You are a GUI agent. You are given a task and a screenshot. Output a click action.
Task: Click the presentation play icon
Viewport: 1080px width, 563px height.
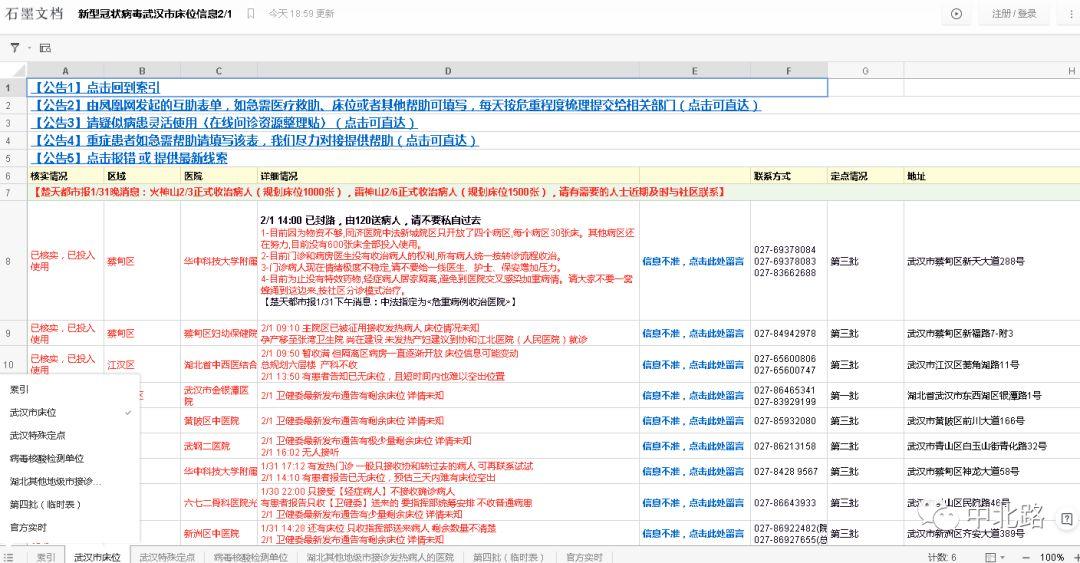coord(956,14)
